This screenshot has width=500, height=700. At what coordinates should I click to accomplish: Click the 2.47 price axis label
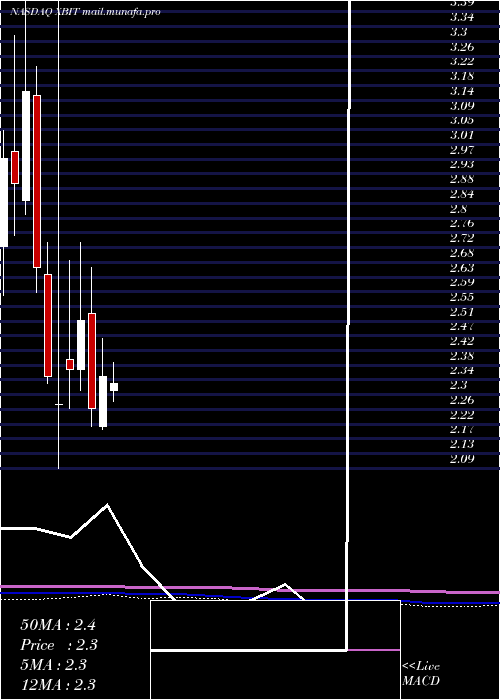(x=462, y=326)
